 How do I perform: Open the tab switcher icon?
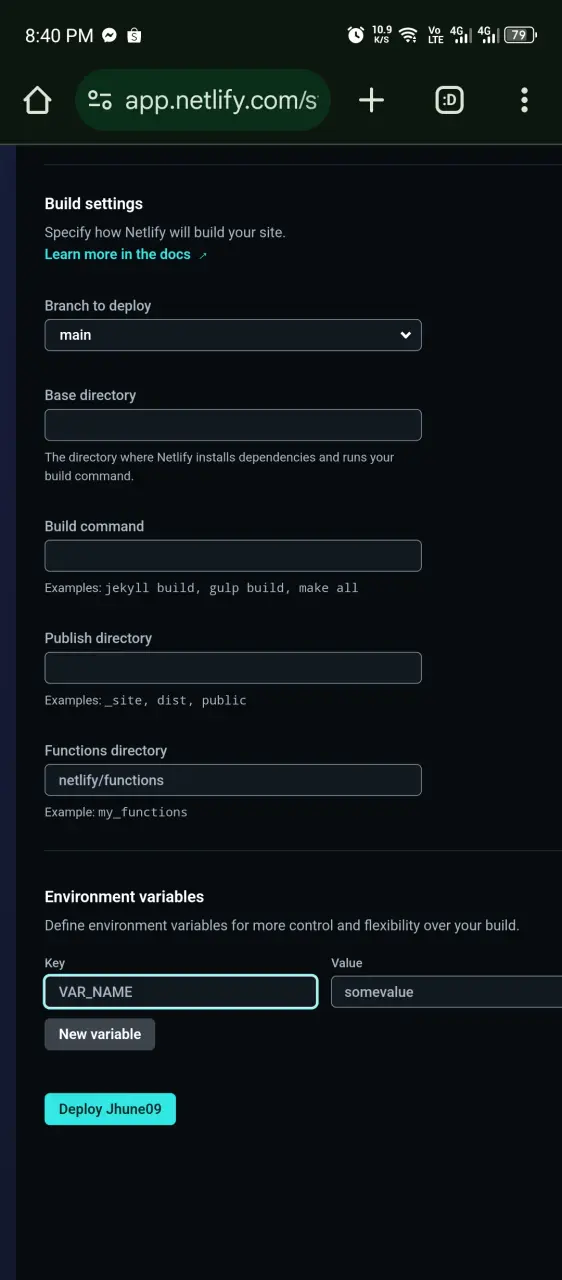pyautogui.click(x=449, y=100)
